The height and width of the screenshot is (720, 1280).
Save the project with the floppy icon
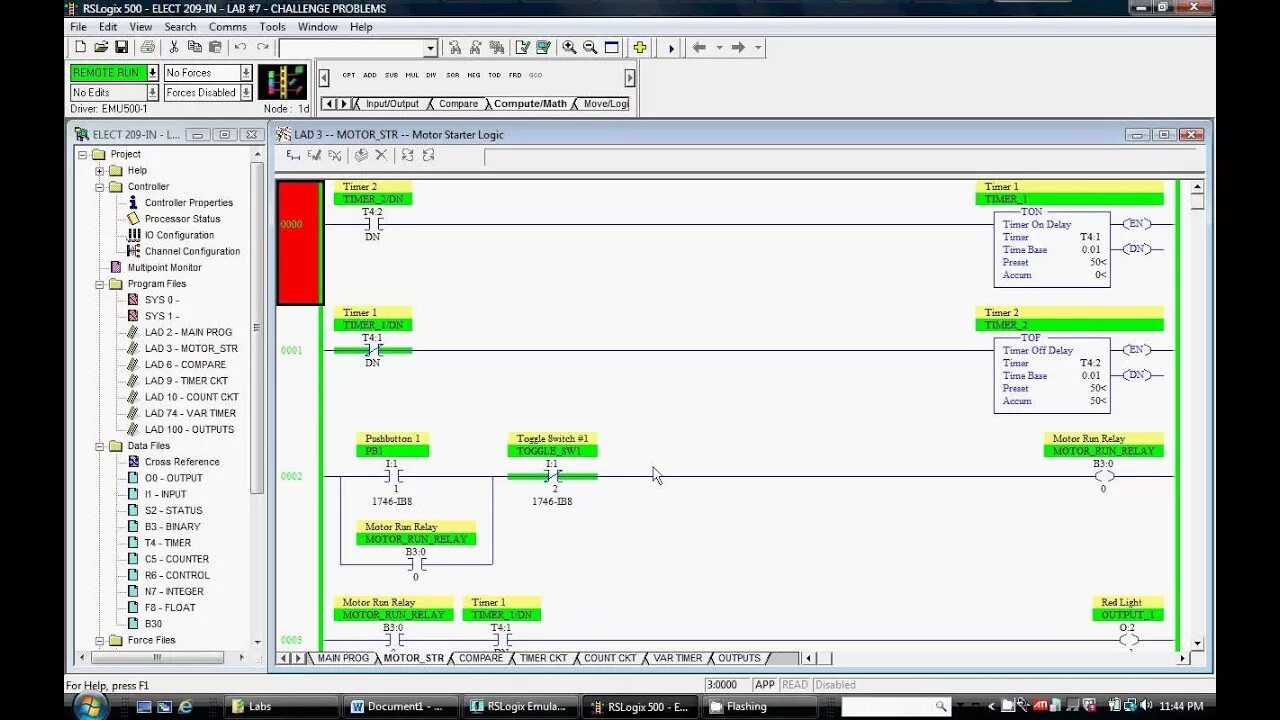[121, 47]
